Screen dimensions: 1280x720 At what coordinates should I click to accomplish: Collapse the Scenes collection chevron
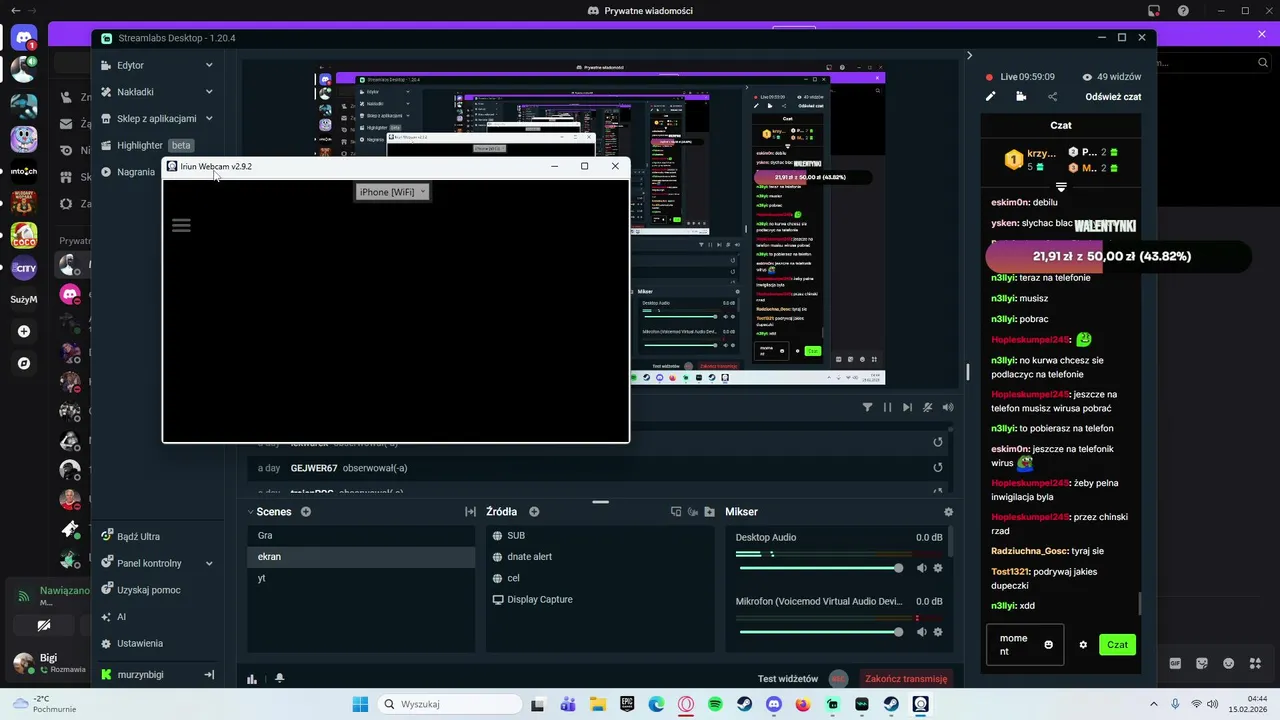[x=251, y=512]
